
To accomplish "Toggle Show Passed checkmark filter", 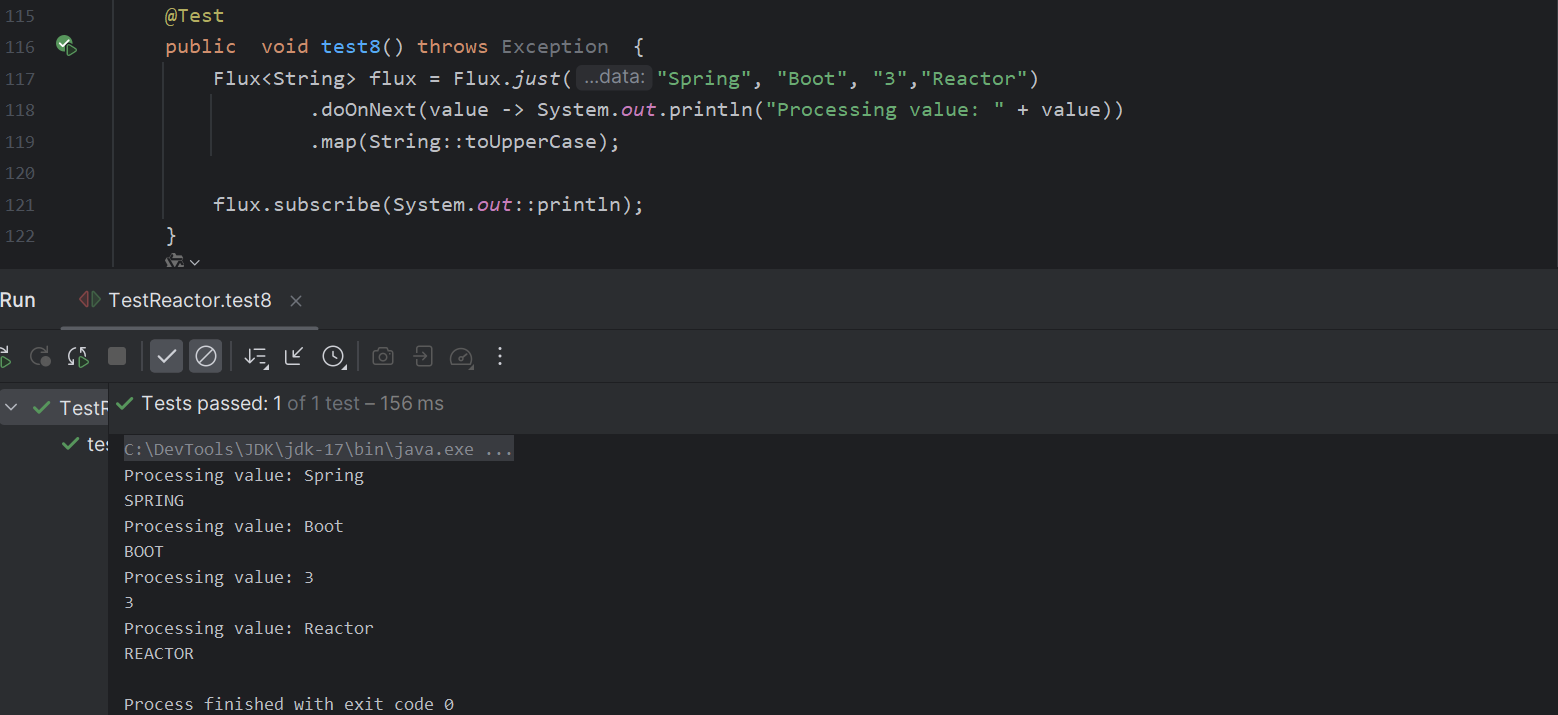I will 167,356.
